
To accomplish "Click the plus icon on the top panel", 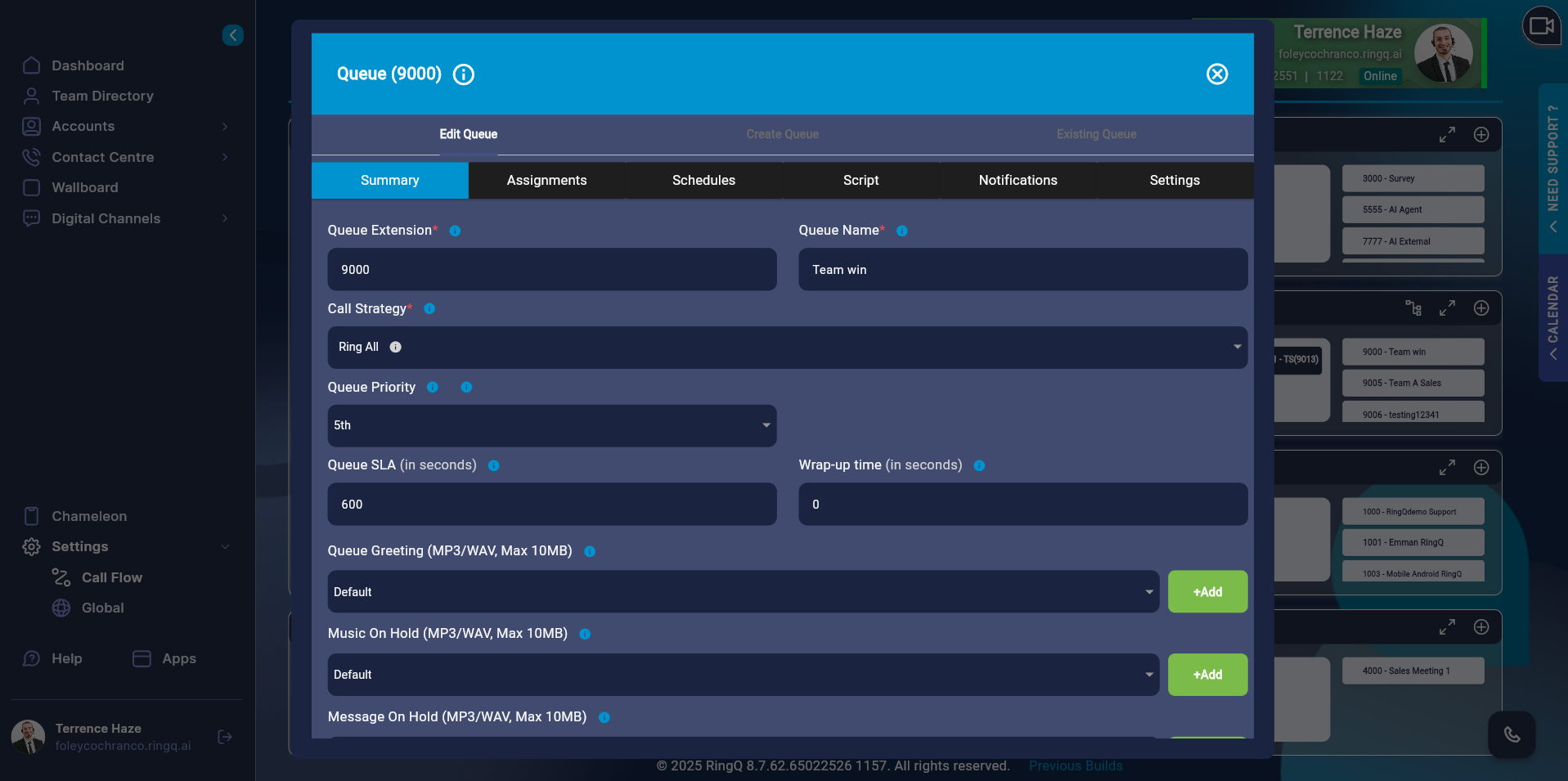I will click(1480, 135).
